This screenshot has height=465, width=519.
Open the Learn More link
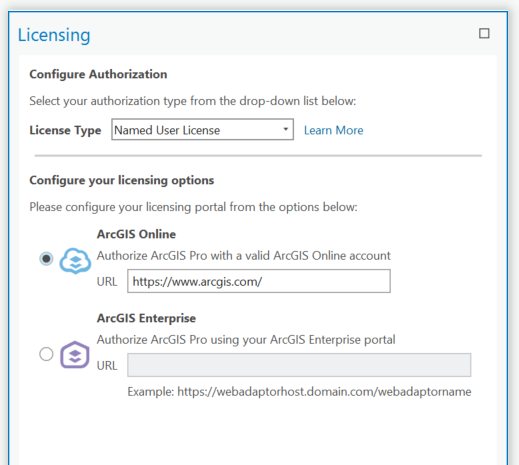[x=334, y=130]
